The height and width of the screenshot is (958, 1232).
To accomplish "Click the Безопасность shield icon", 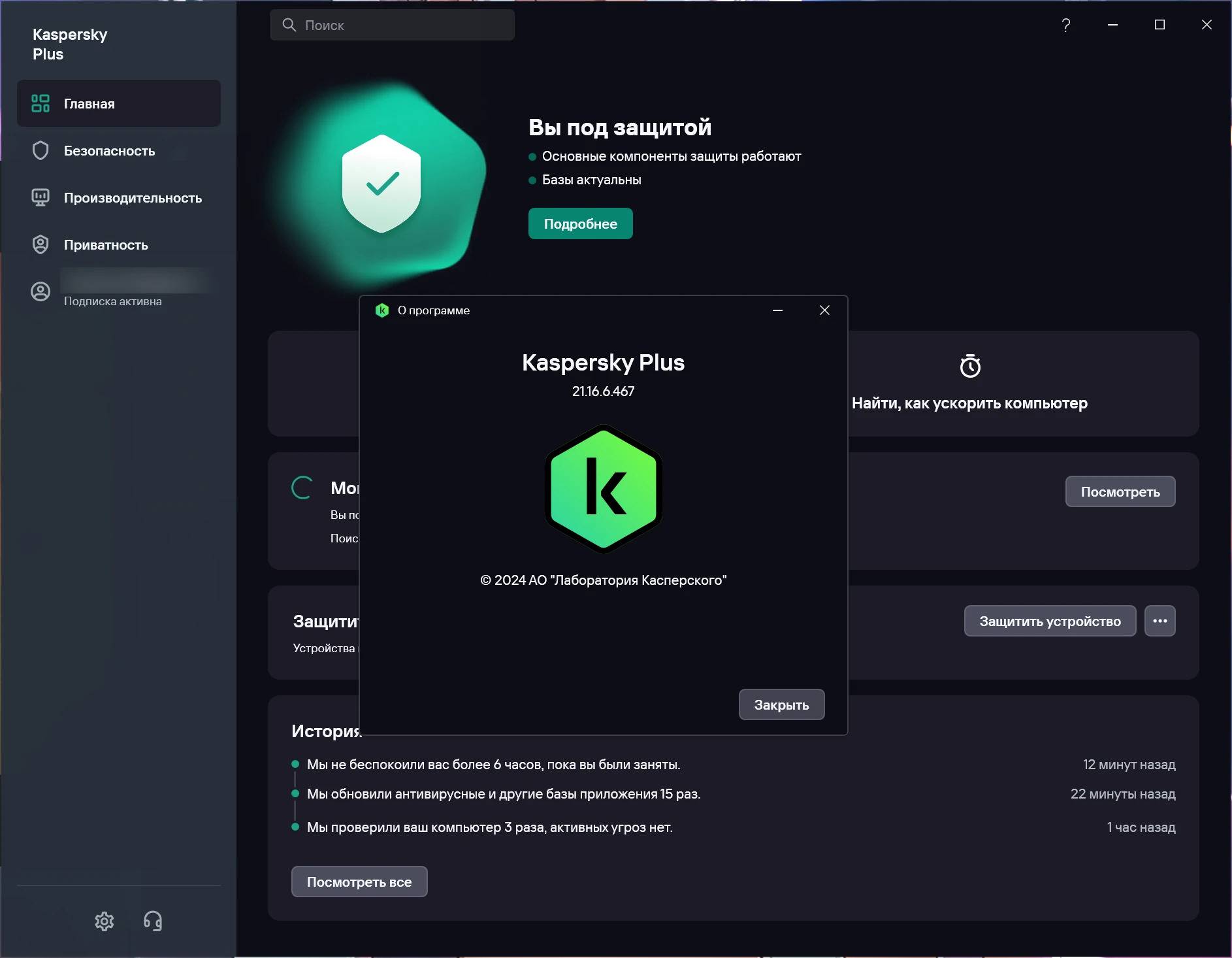I will click(41, 150).
